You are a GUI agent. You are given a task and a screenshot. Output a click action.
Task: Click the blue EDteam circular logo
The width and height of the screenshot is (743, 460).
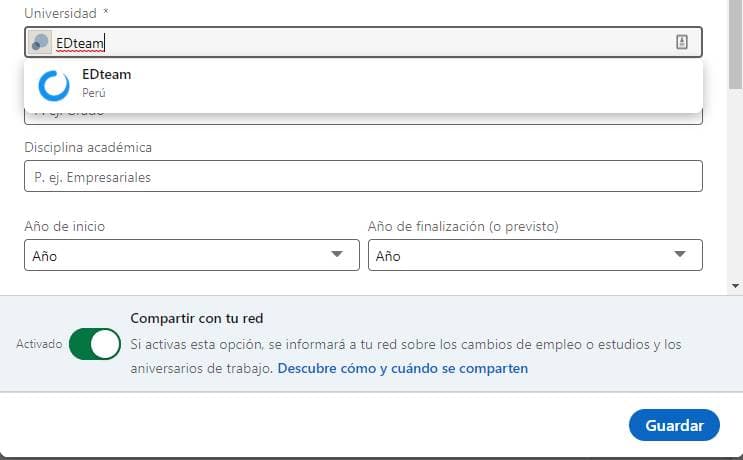[x=54, y=86]
